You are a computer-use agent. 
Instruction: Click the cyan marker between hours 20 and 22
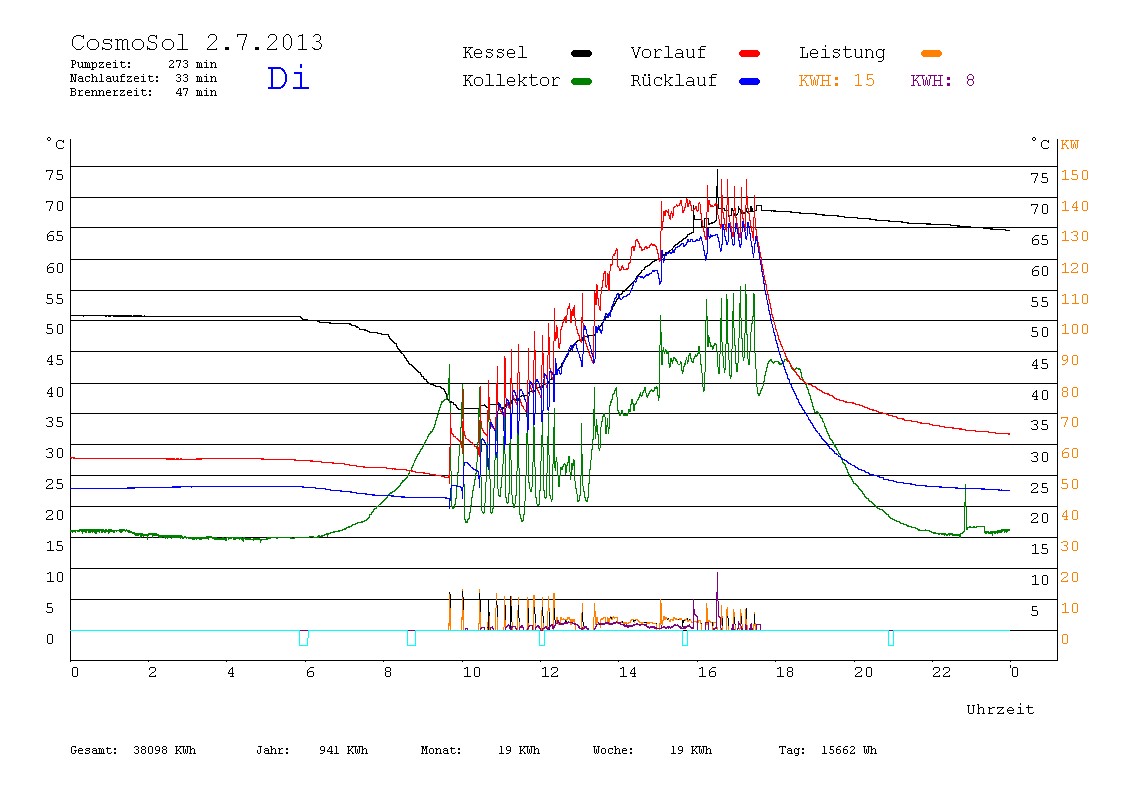point(891,638)
